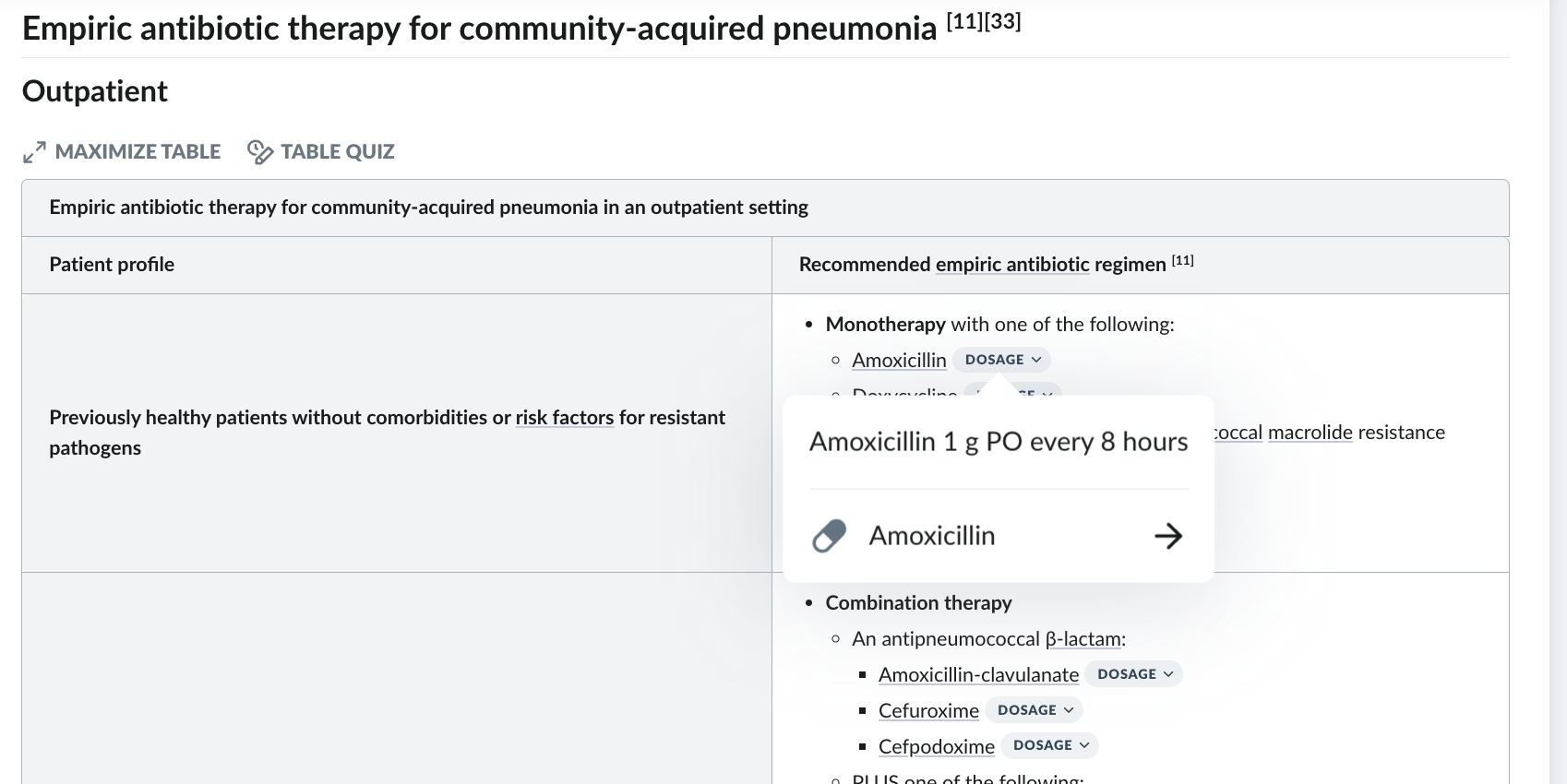This screenshot has height=784, width=1567.
Task: Open the β-lactam link
Action: click(x=1083, y=638)
